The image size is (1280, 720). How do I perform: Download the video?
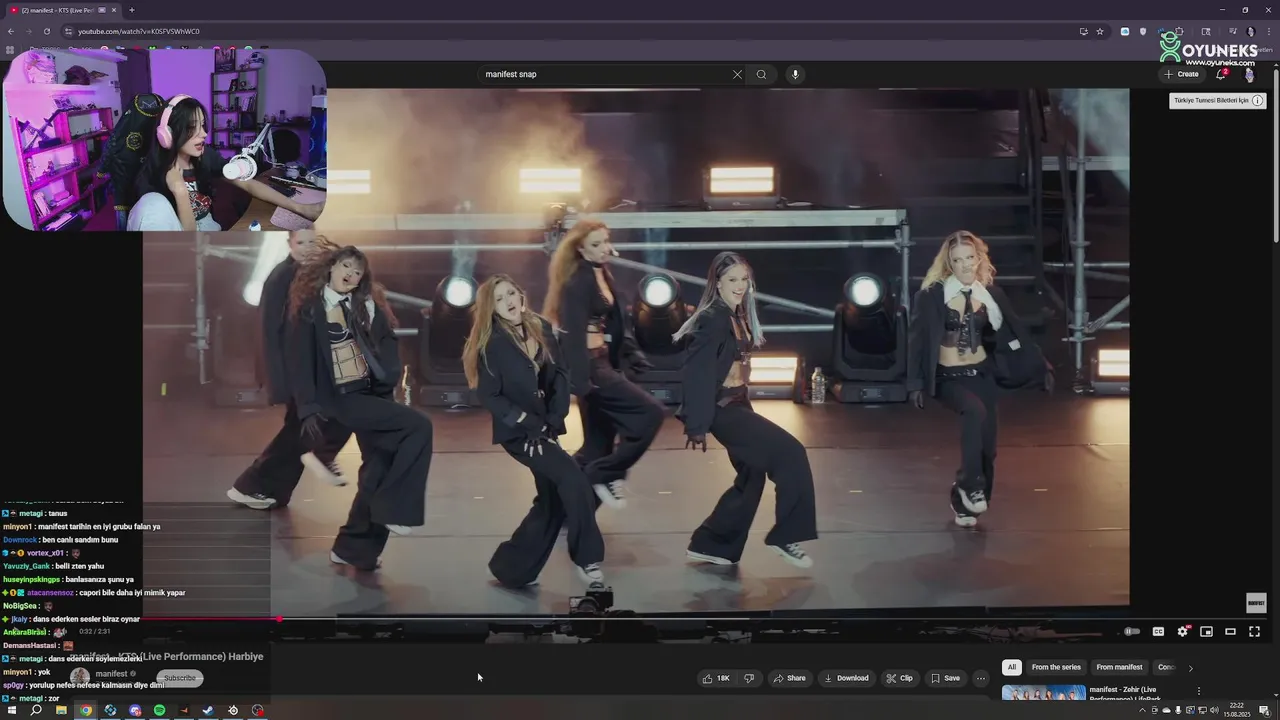pos(846,678)
